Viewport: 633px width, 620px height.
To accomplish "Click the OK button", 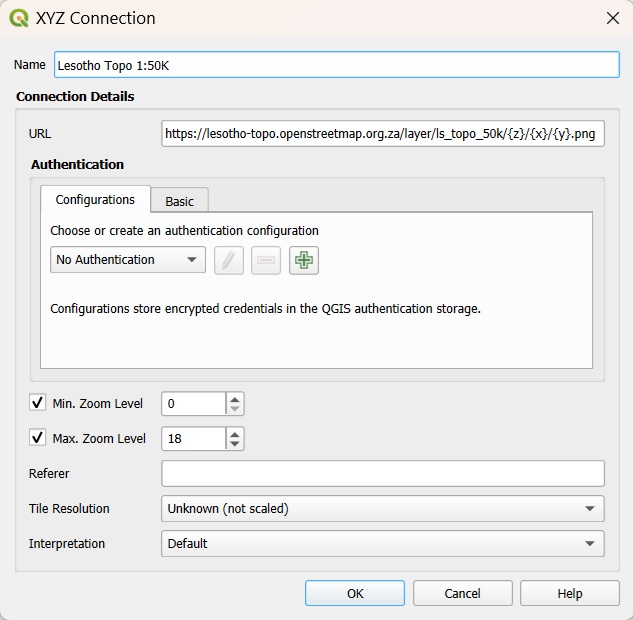I will [355, 593].
